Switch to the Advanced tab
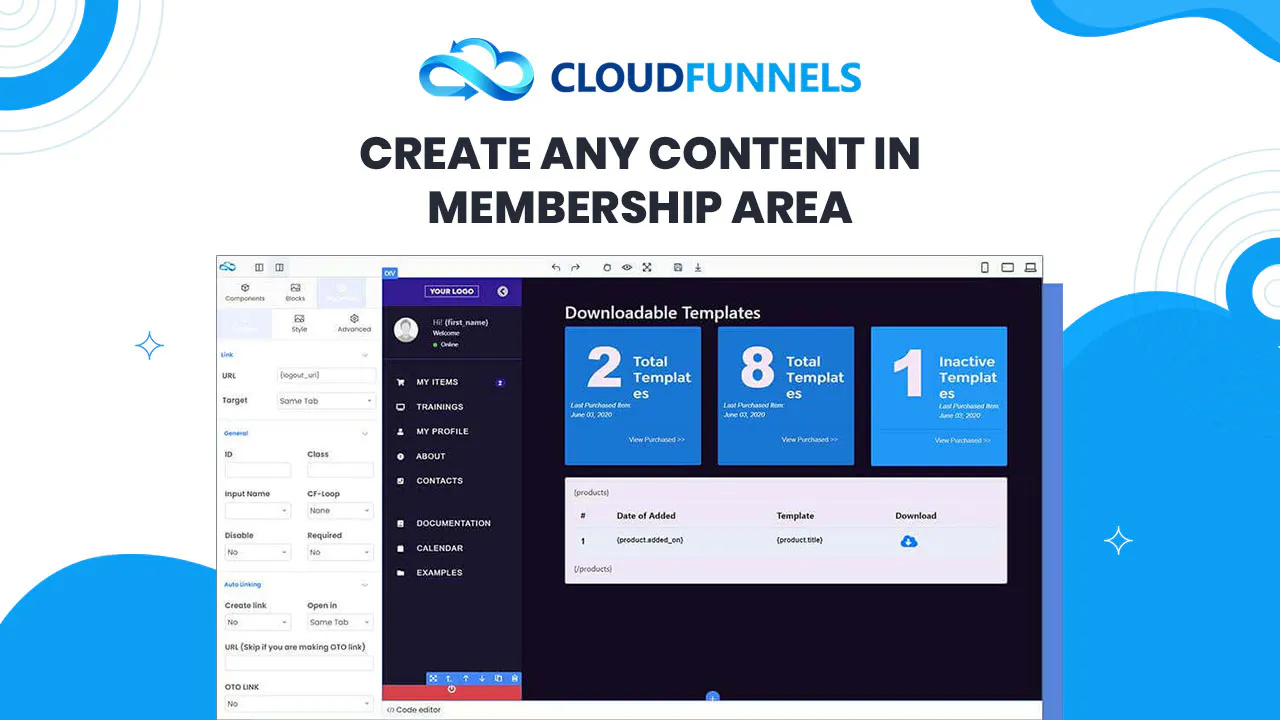The height and width of the screenshot is (720, 1280). pyautogui.click(x=354, y=323)
